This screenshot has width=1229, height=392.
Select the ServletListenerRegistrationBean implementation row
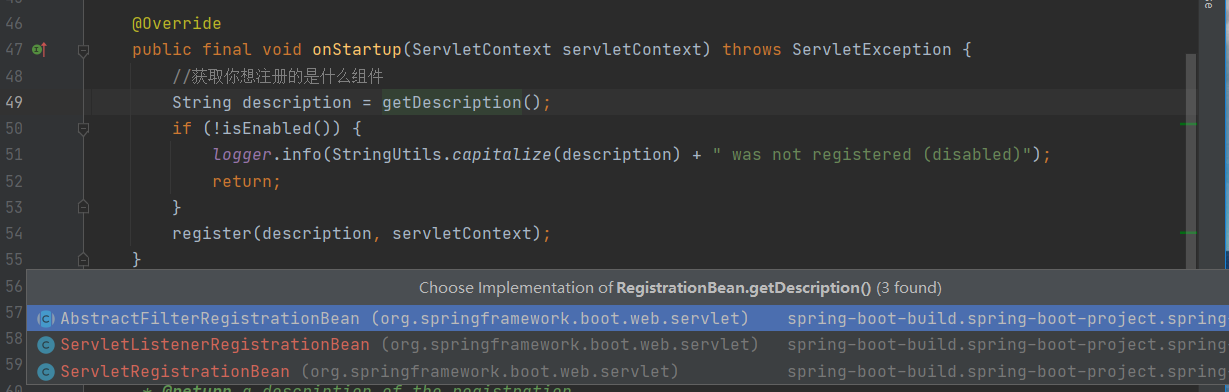628,345
